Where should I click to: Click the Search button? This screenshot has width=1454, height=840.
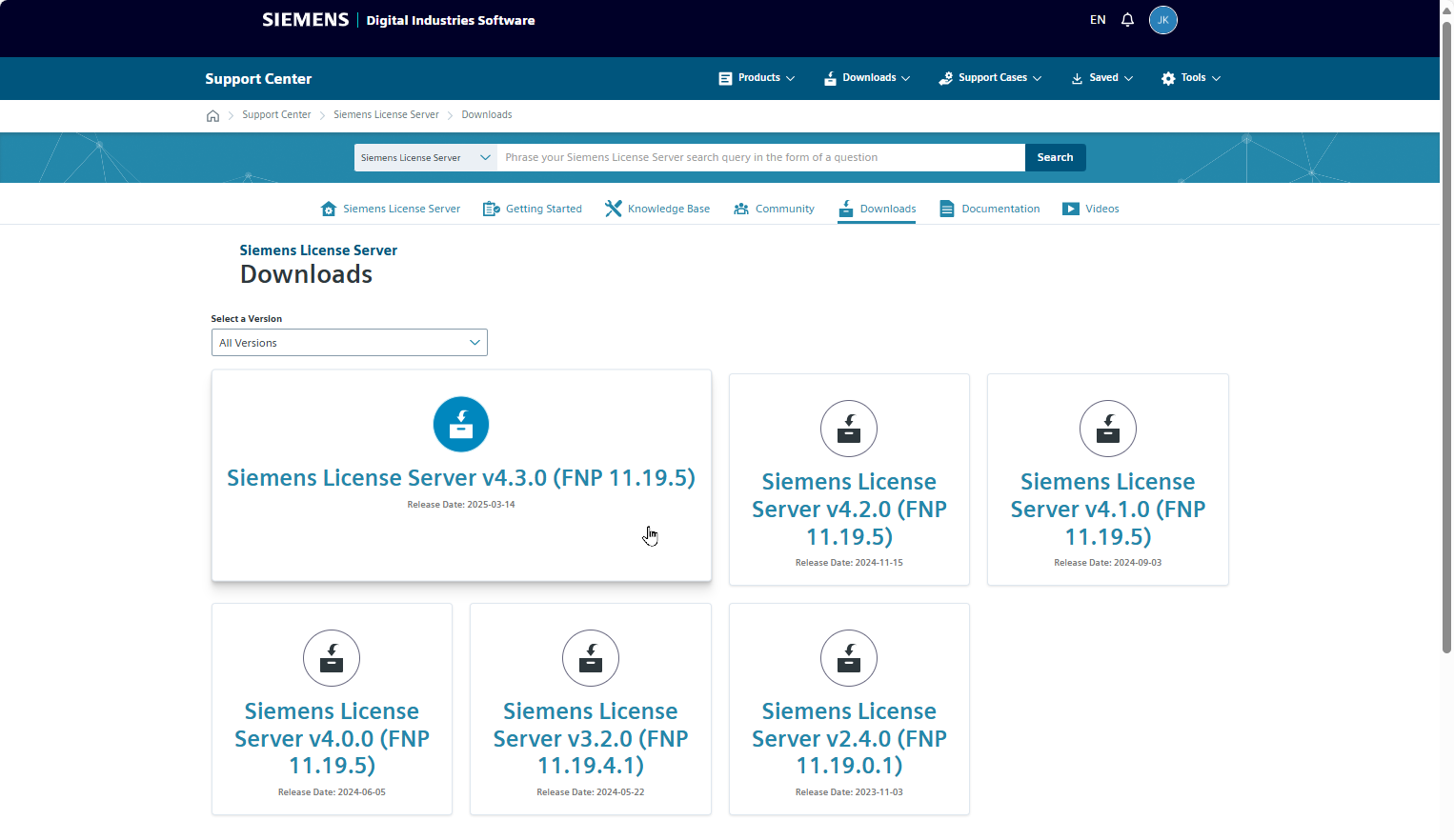pyautogui.click(x=1055, y=158)
